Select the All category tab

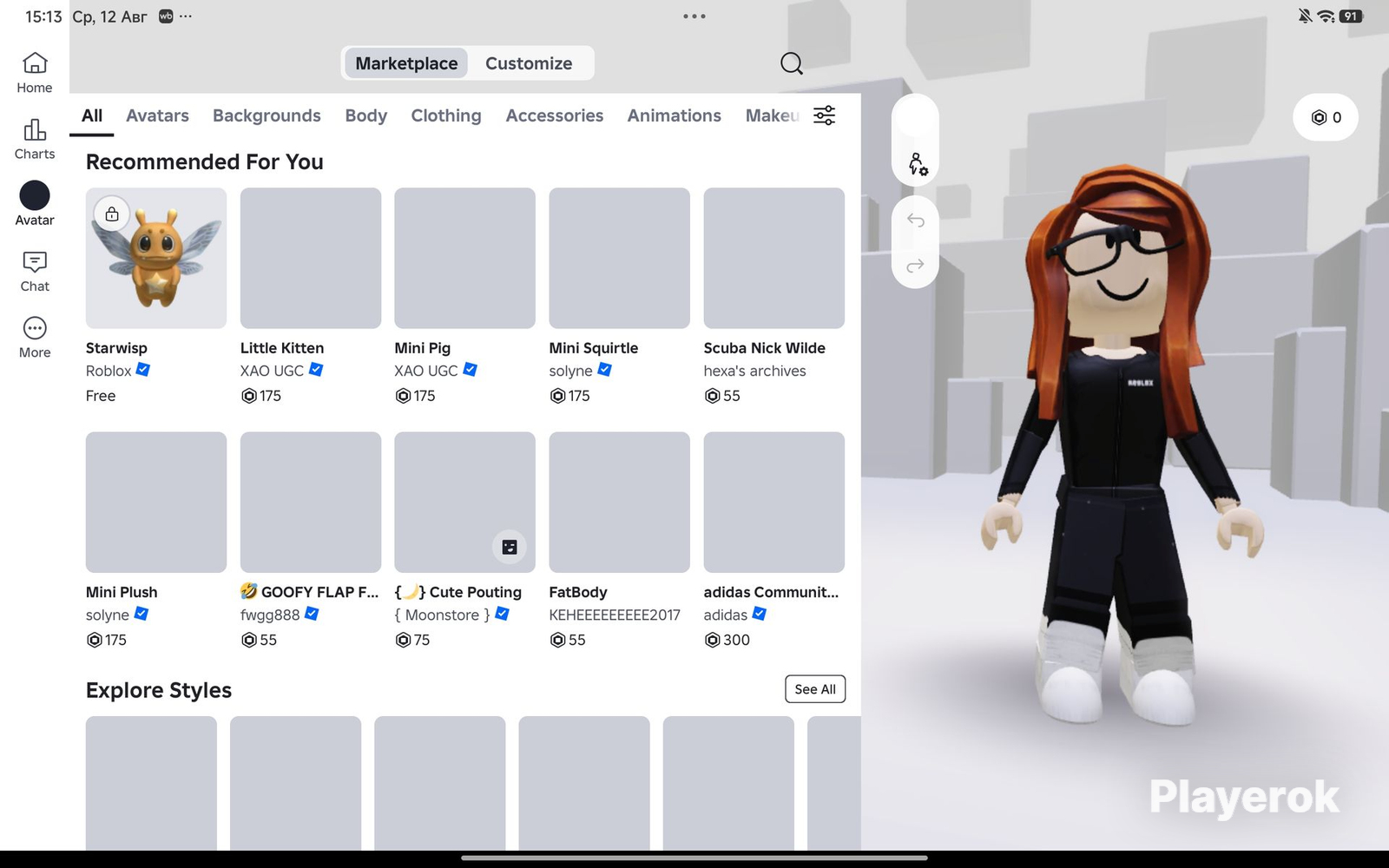tap(92, 115)
